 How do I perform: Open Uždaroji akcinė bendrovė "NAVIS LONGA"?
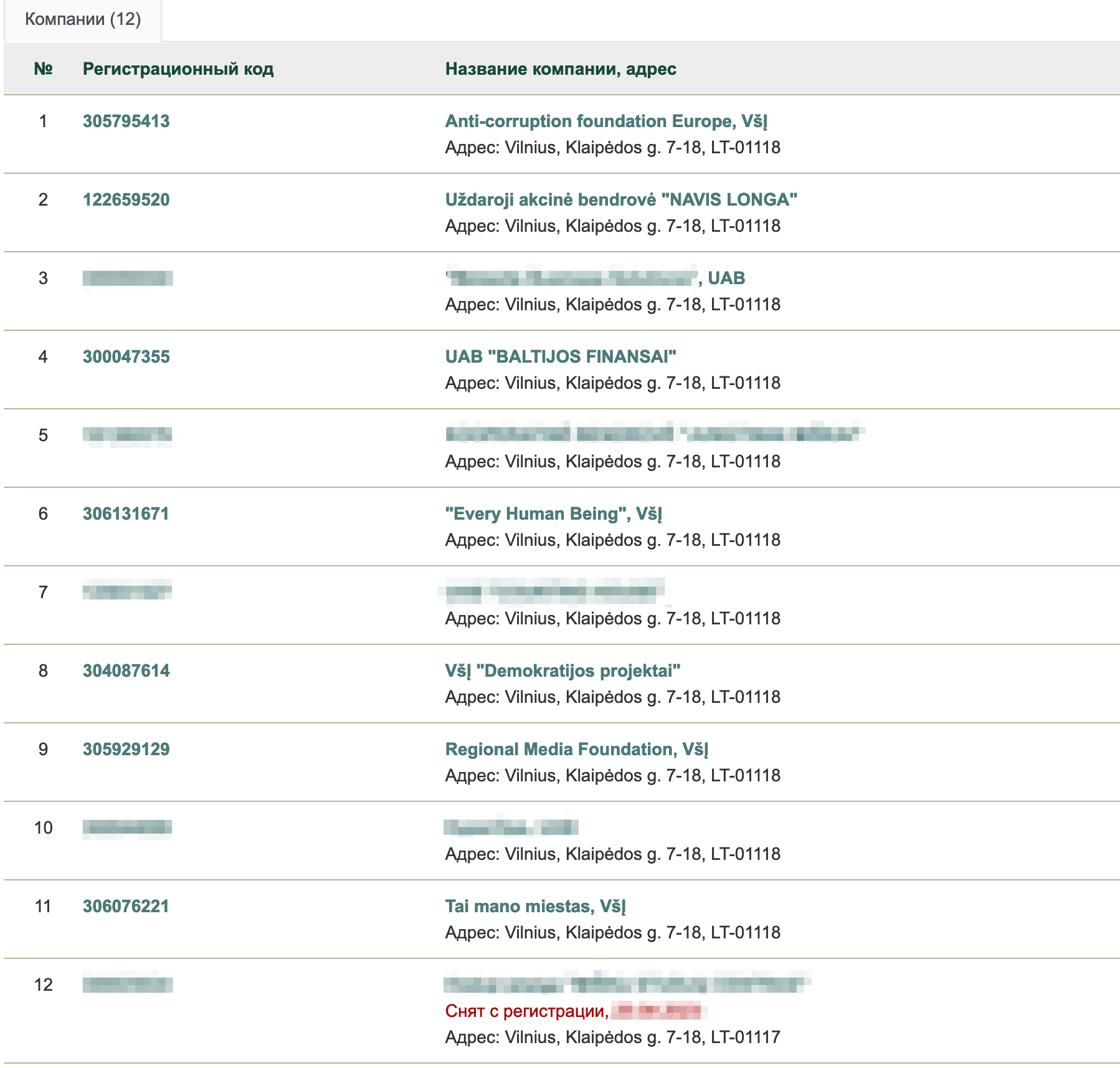[x=621, y=199]
